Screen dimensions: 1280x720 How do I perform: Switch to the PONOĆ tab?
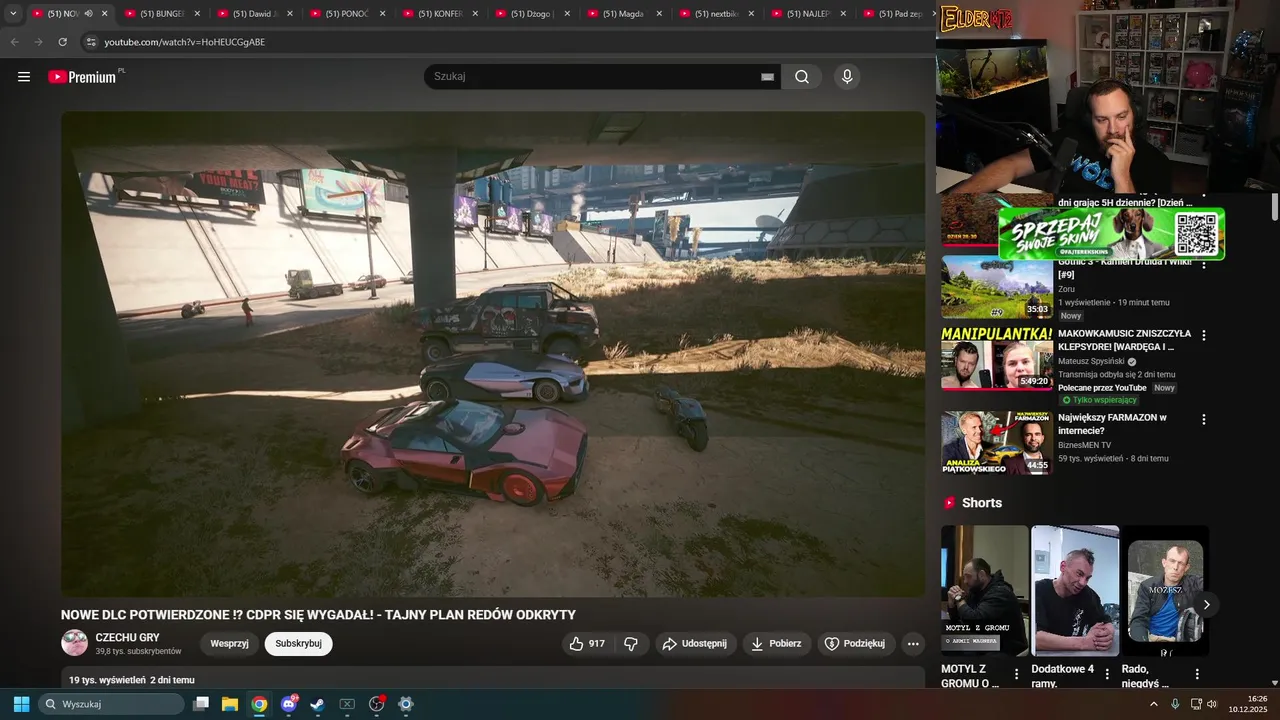[347, 14]
